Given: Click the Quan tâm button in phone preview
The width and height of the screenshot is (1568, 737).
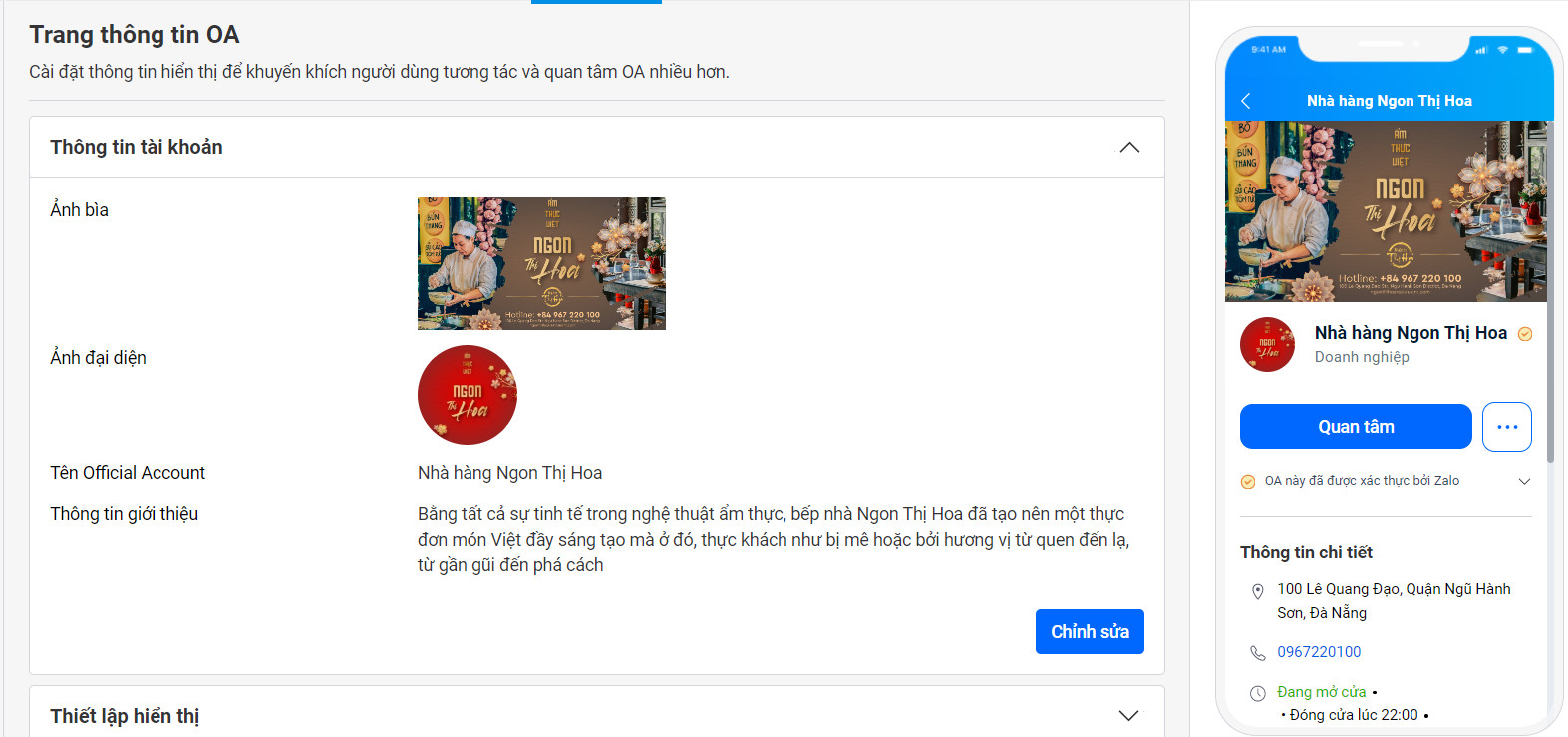Looking at the screenshot, I should pos(1356,427).
